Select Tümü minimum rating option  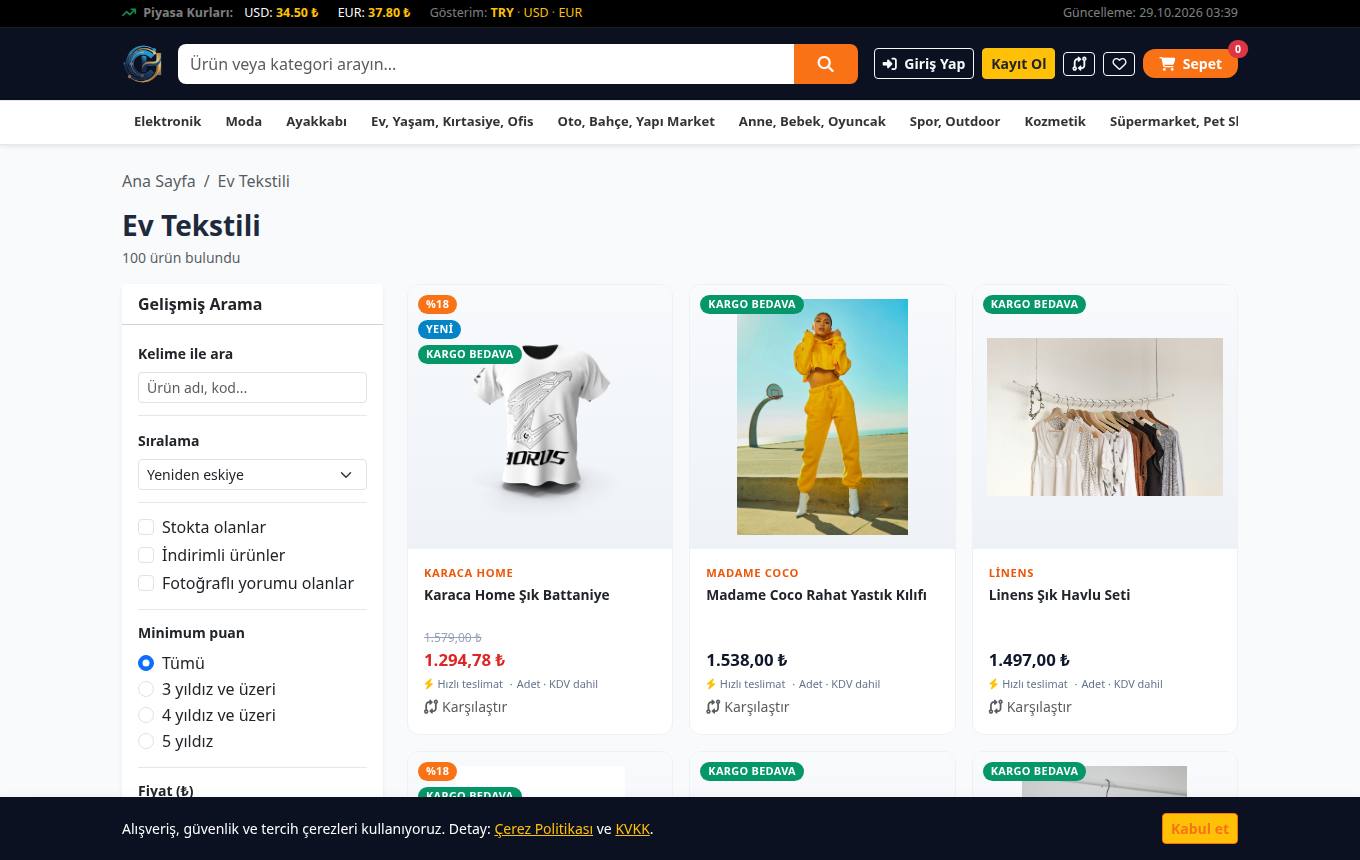(146, 663)
